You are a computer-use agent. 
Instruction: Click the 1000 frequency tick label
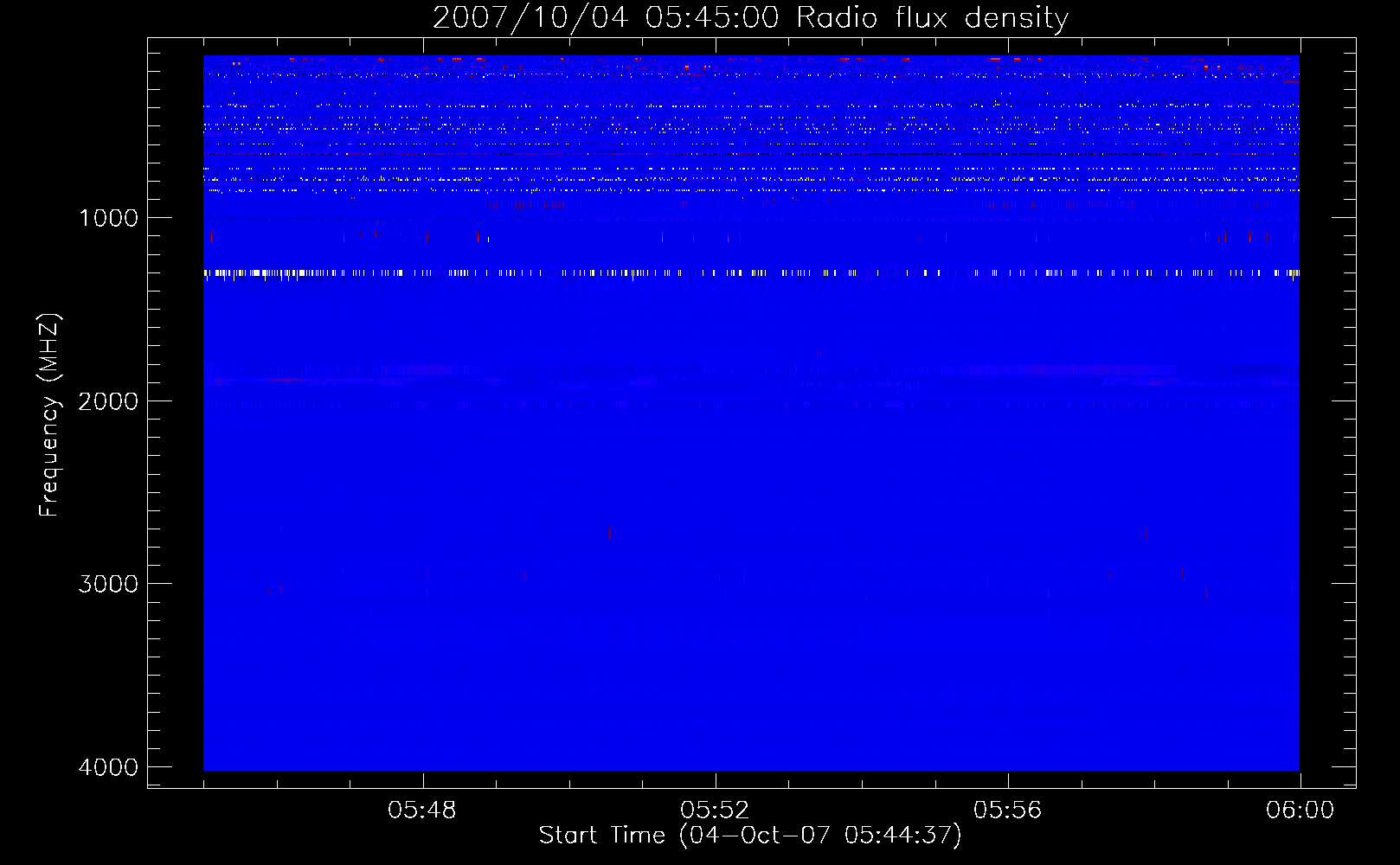(x=108, y=218)
